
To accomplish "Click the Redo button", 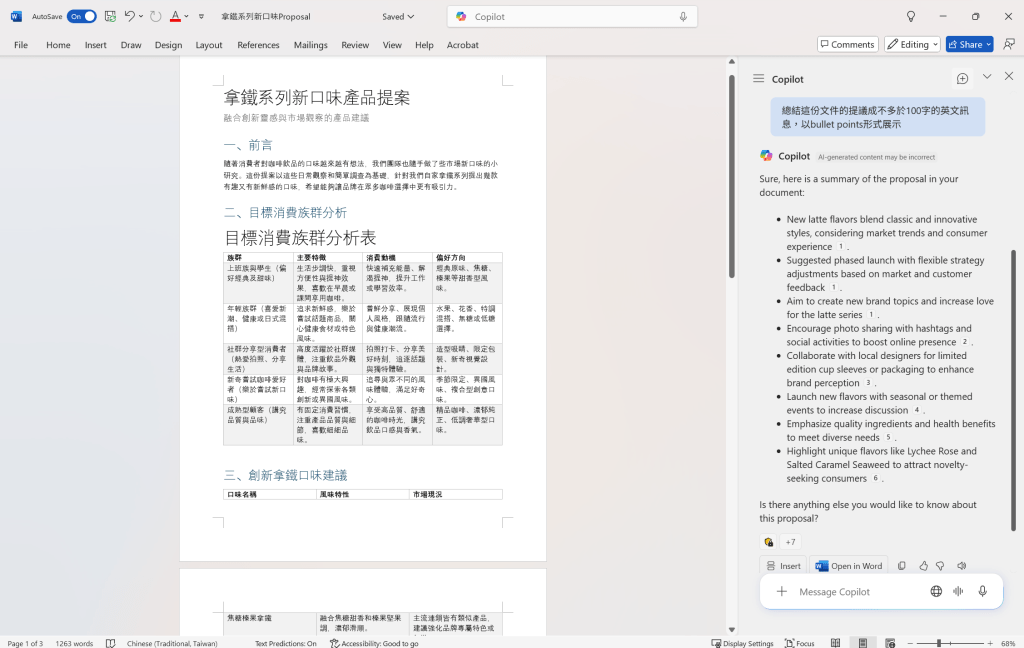I will (155, 16).
